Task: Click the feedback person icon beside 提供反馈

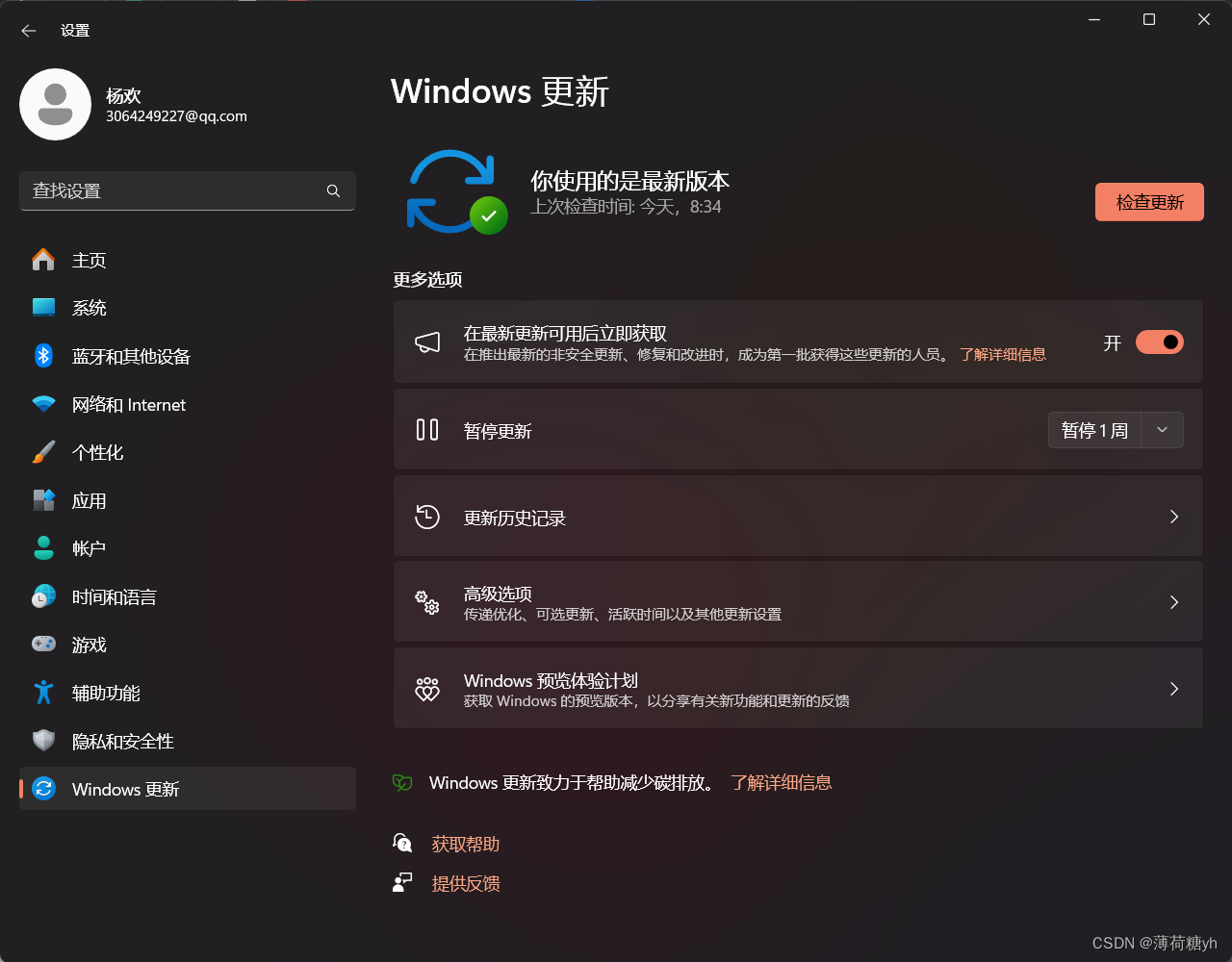Action: pyautogui.click(x=402, y=882)
